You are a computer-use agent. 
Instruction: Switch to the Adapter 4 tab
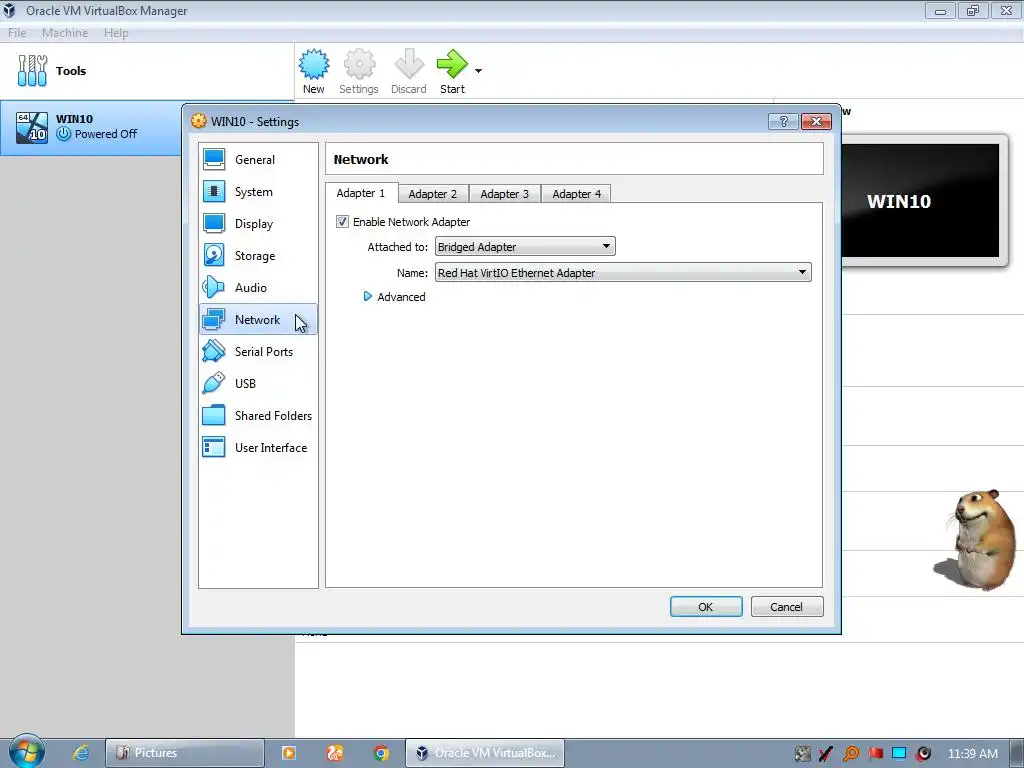tap(577, 194)
